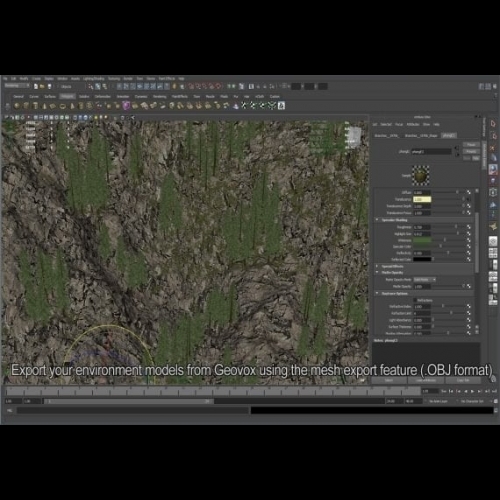The height and width of the screenshot is (500, 500).
Task: Open the Matte Opacity Mode dropdown
Action: pos(425,279)
